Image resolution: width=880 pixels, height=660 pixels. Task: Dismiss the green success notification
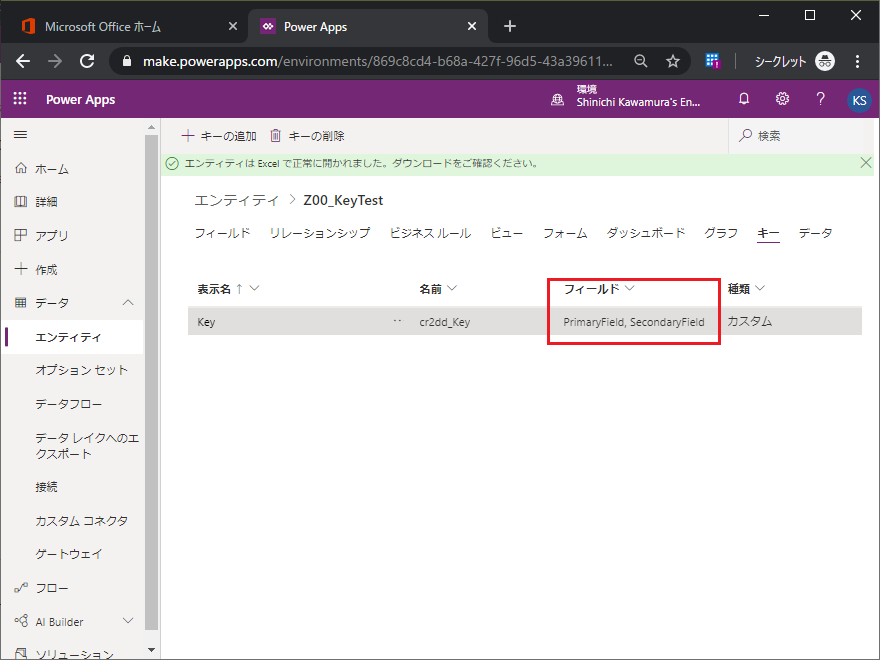(x=865, y=163)
